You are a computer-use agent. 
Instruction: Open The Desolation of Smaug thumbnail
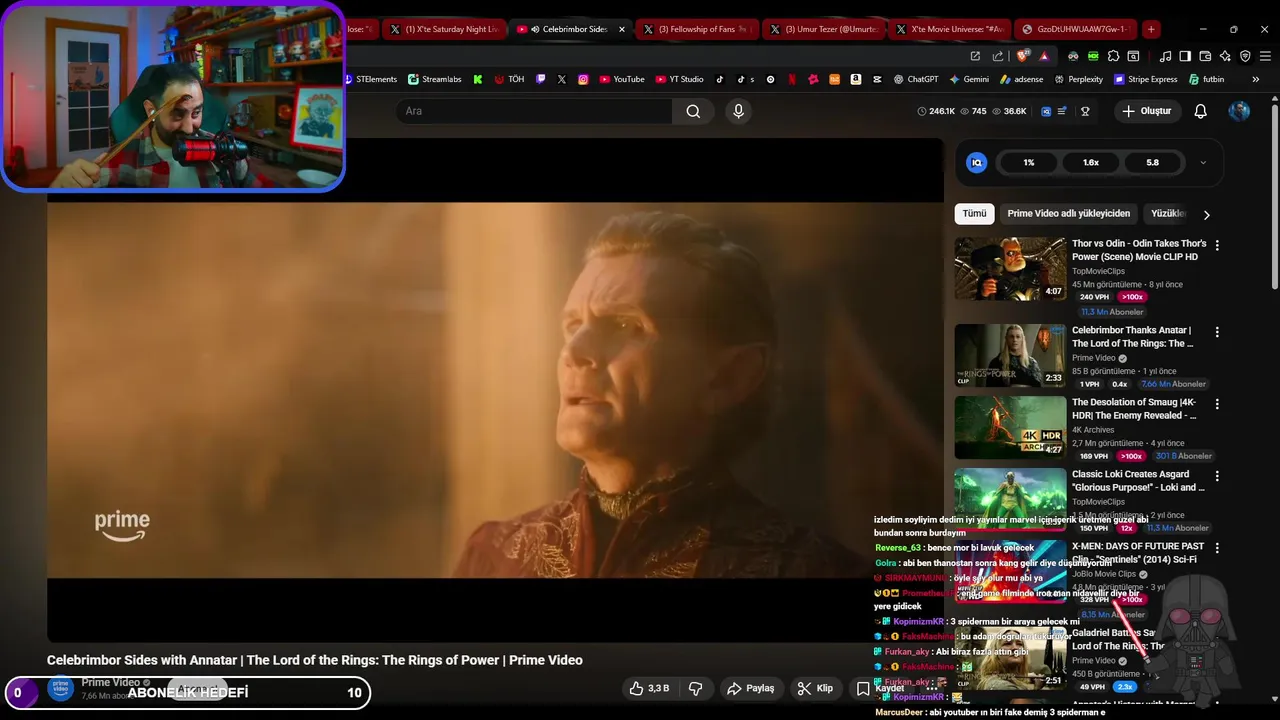1010,427
